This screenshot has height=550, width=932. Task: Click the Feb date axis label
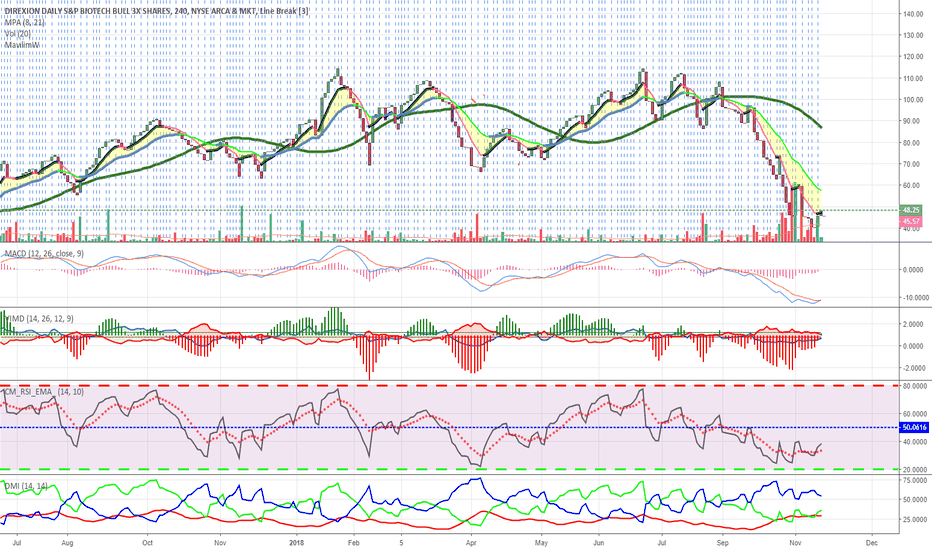[354, 543]
